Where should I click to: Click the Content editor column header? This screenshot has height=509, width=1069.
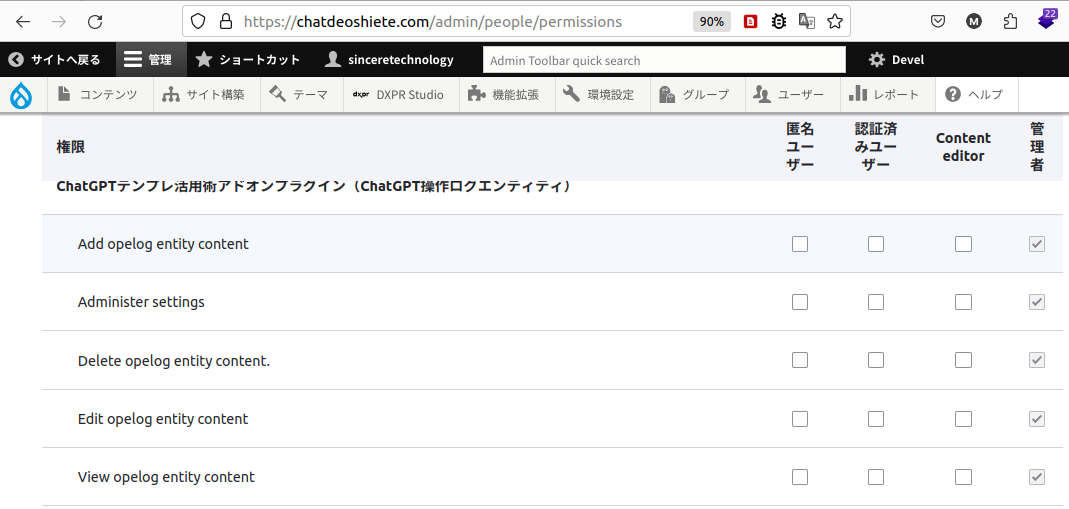[x=963, y=147]
